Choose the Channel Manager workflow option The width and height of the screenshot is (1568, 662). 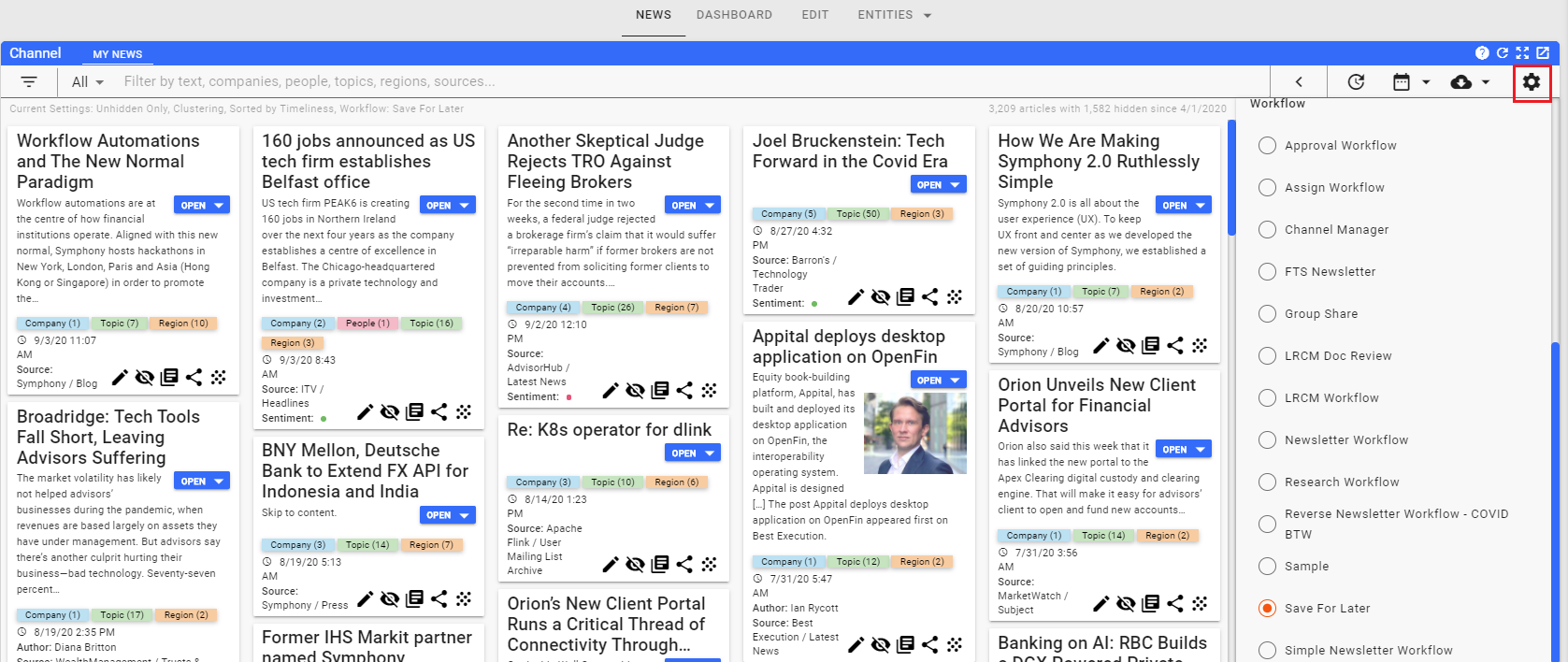coord(1268,230)
